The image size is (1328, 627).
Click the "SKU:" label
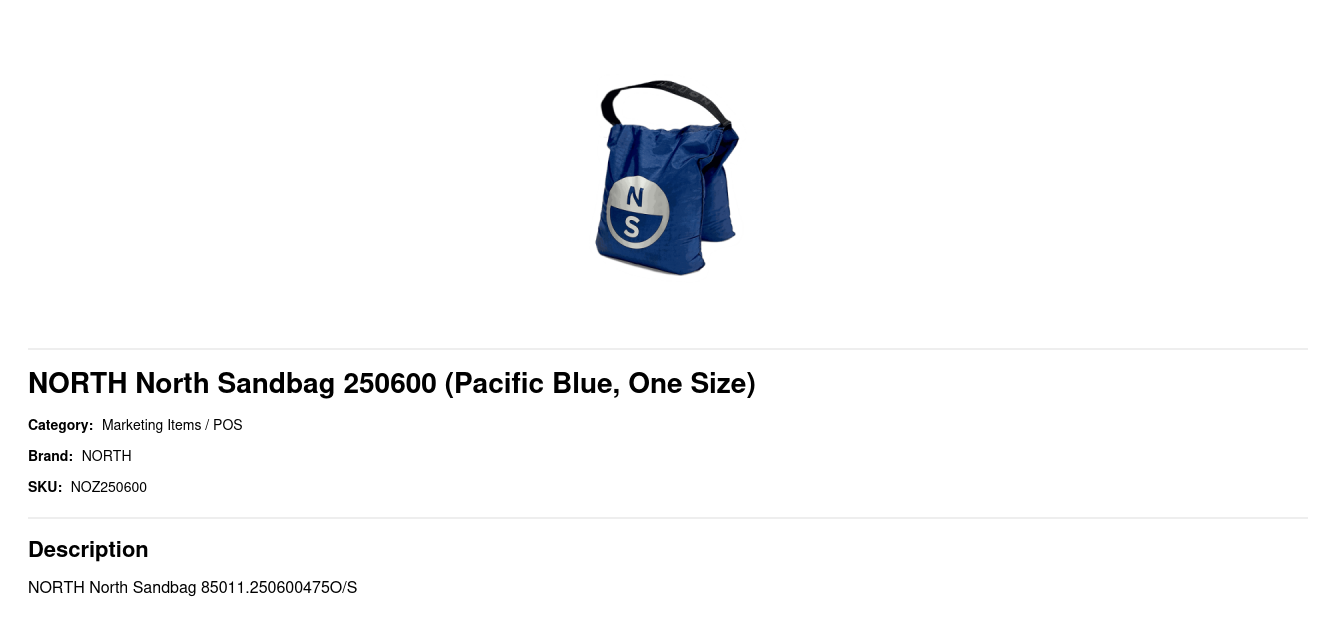point(45,487)
